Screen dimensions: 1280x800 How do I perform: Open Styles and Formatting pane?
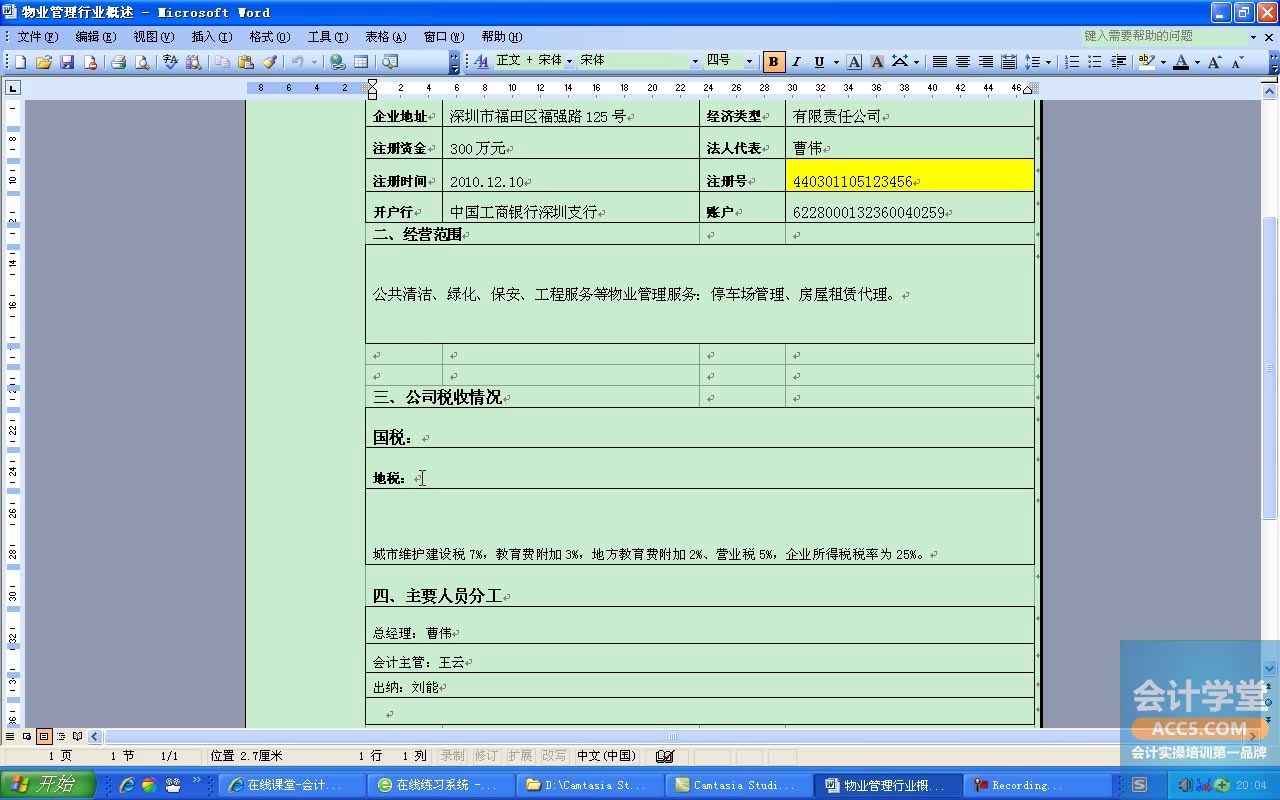tap(481, 62)
